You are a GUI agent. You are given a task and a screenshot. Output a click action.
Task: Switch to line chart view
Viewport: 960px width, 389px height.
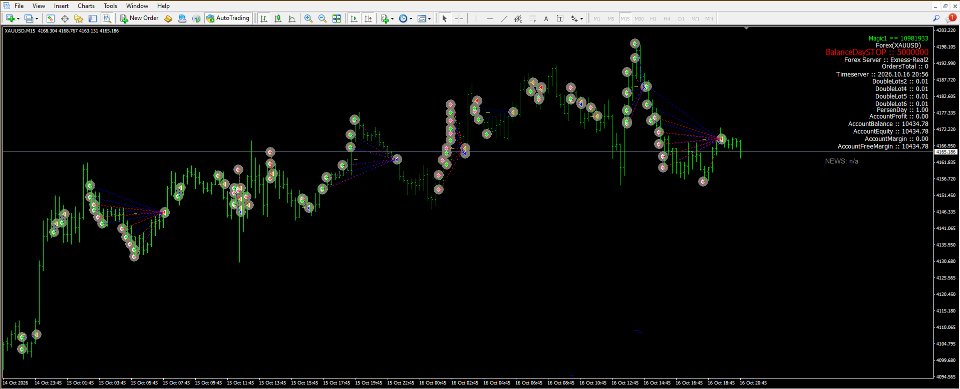[291, 18]
